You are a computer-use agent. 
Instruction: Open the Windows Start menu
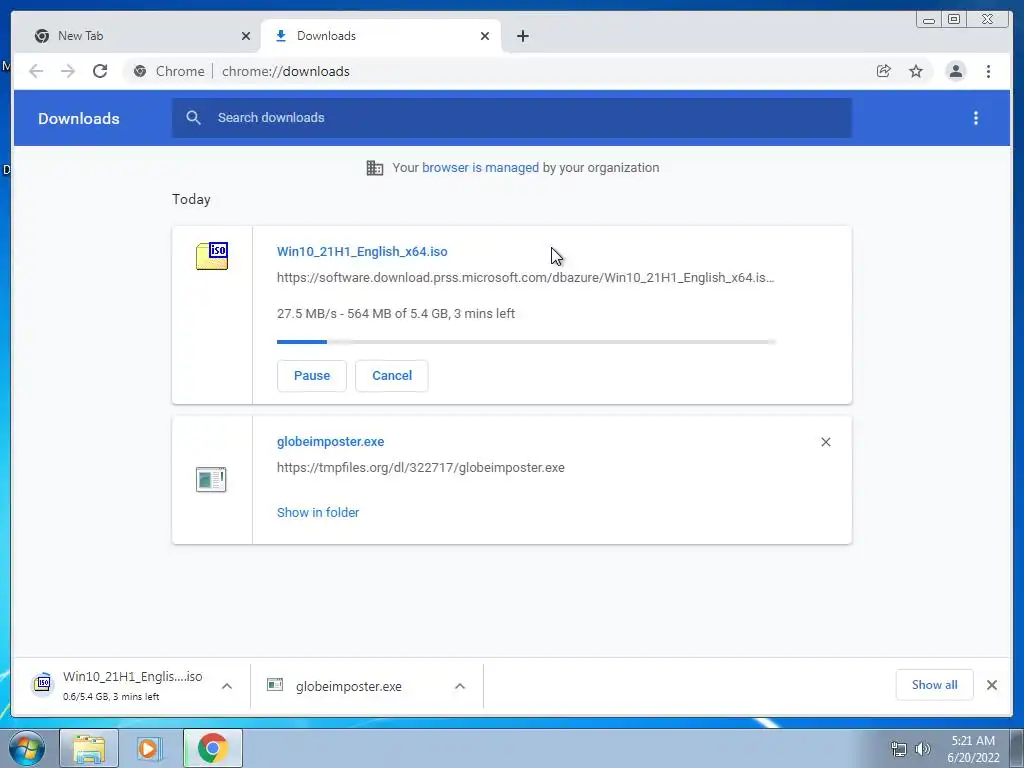[x=27, y=748]
